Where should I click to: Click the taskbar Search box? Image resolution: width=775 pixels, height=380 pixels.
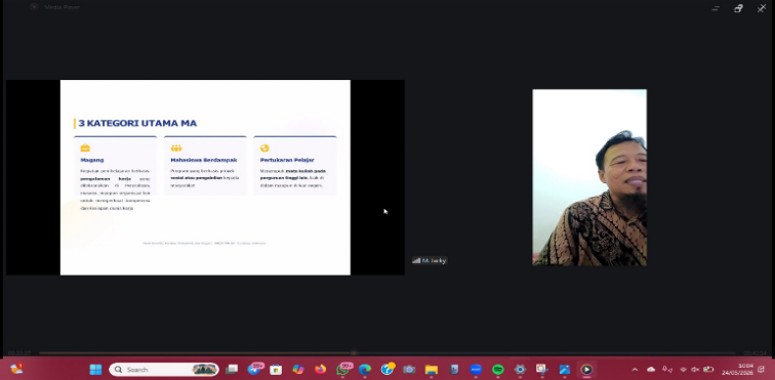pos(164,369)
